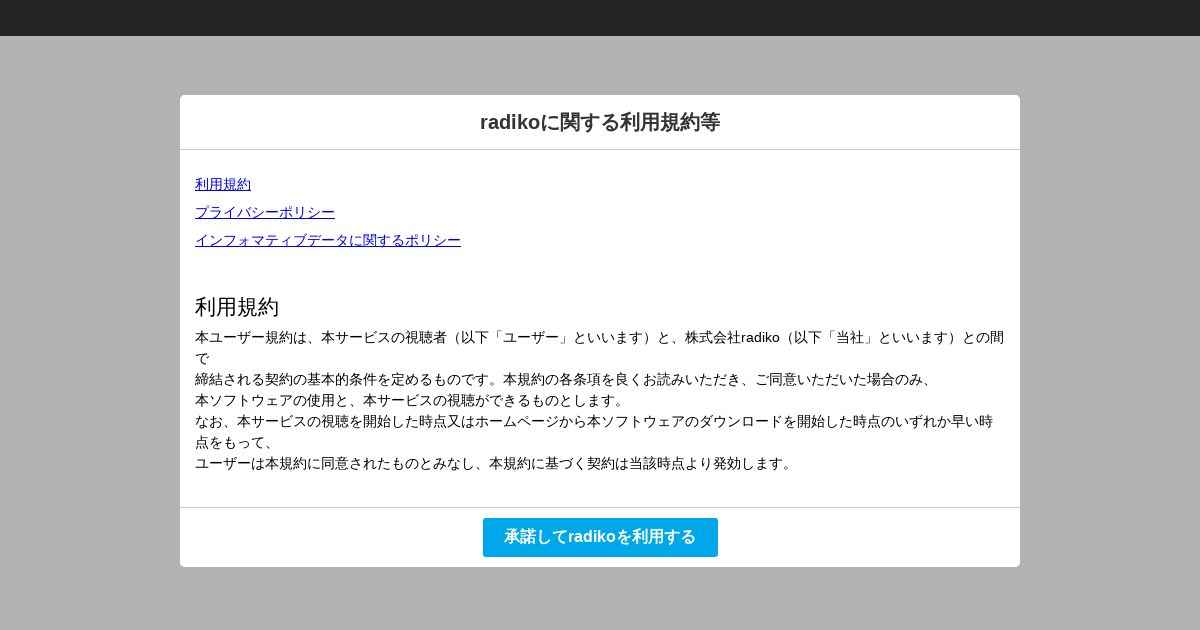Open the 利用規約 link

[223, 184]
